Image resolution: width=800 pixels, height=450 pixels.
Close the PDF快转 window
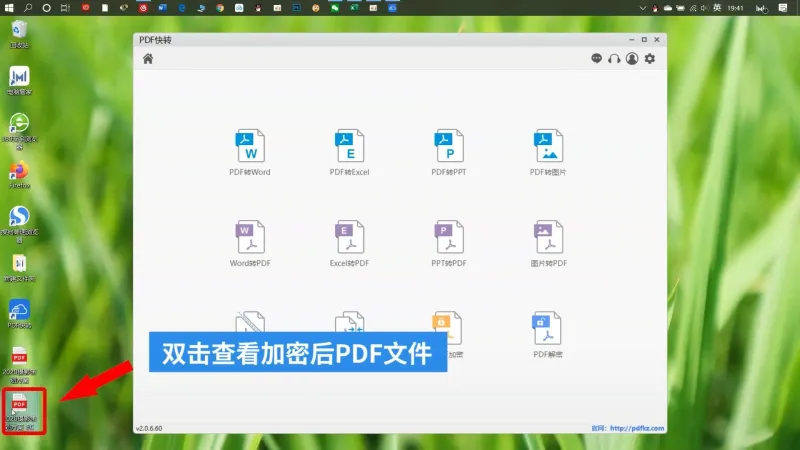click(x=657, y=39)
